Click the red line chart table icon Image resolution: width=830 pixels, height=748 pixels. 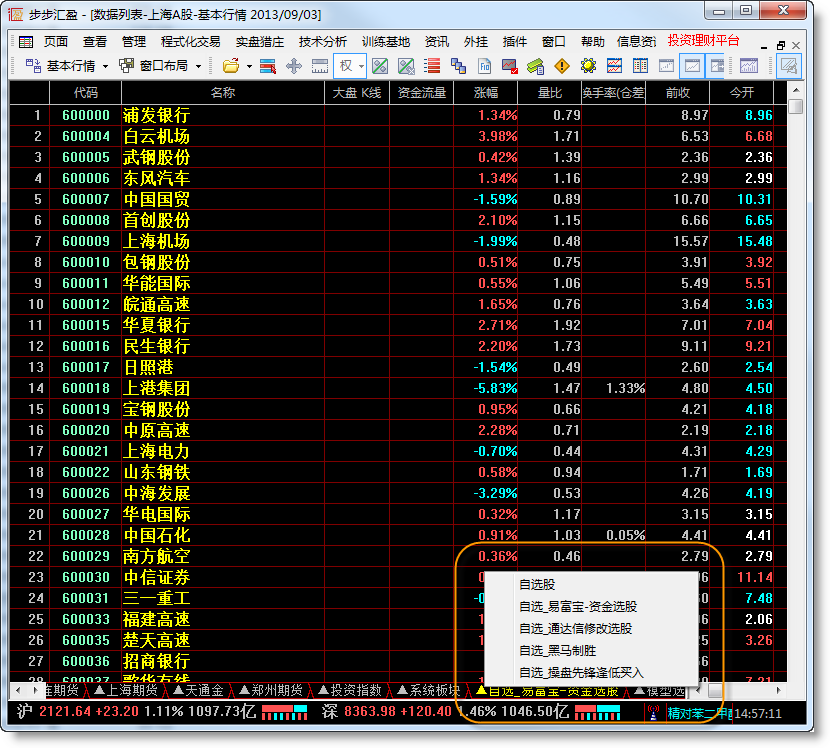click(614, 66)
